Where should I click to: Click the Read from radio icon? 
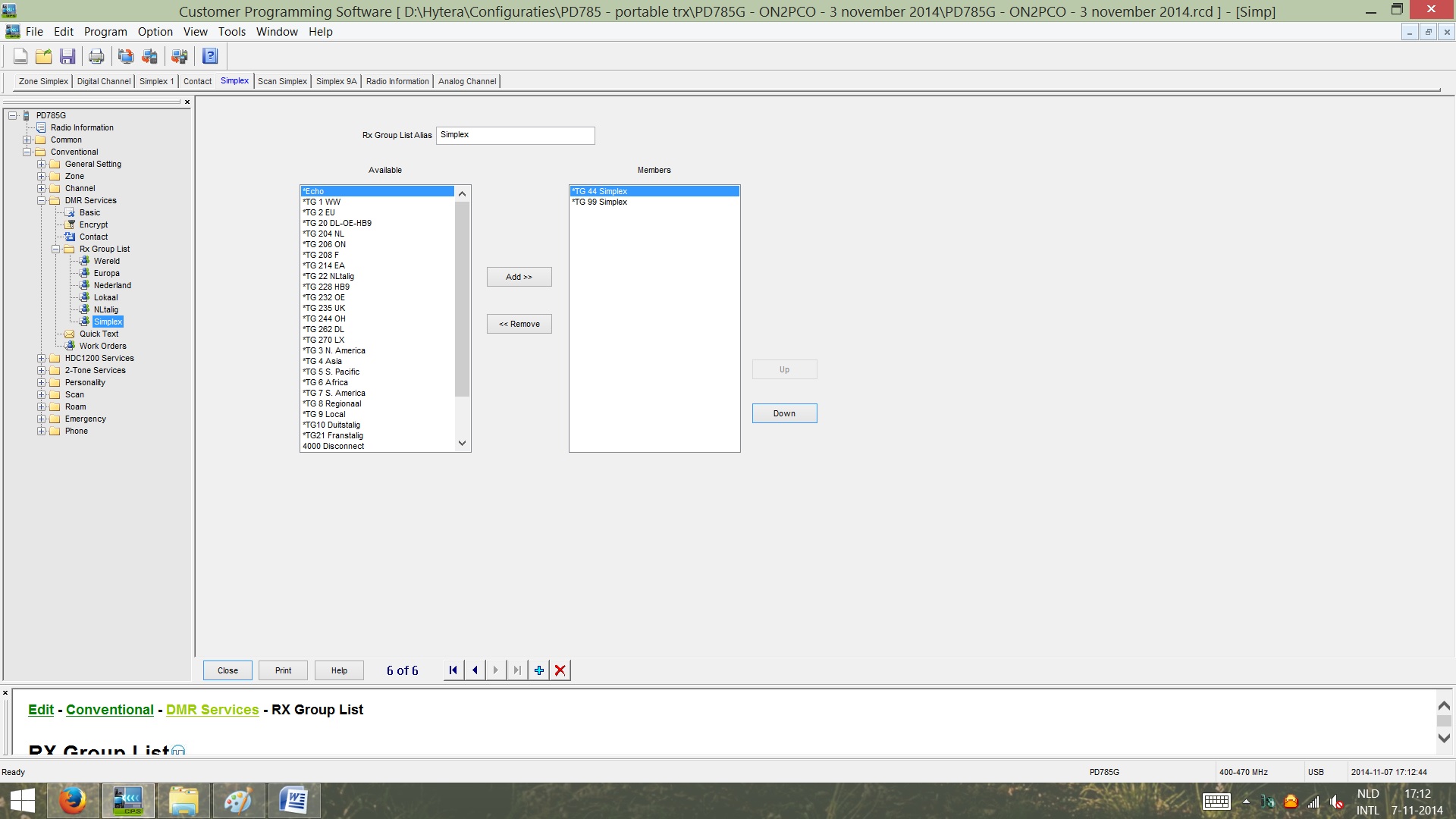[x=126, y=56]
